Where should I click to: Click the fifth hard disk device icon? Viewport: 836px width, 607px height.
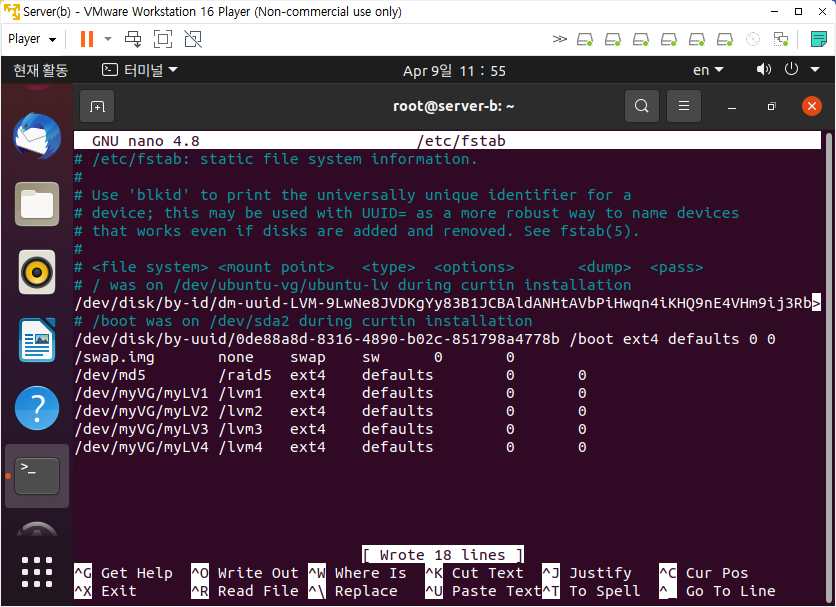click(697, 39)
